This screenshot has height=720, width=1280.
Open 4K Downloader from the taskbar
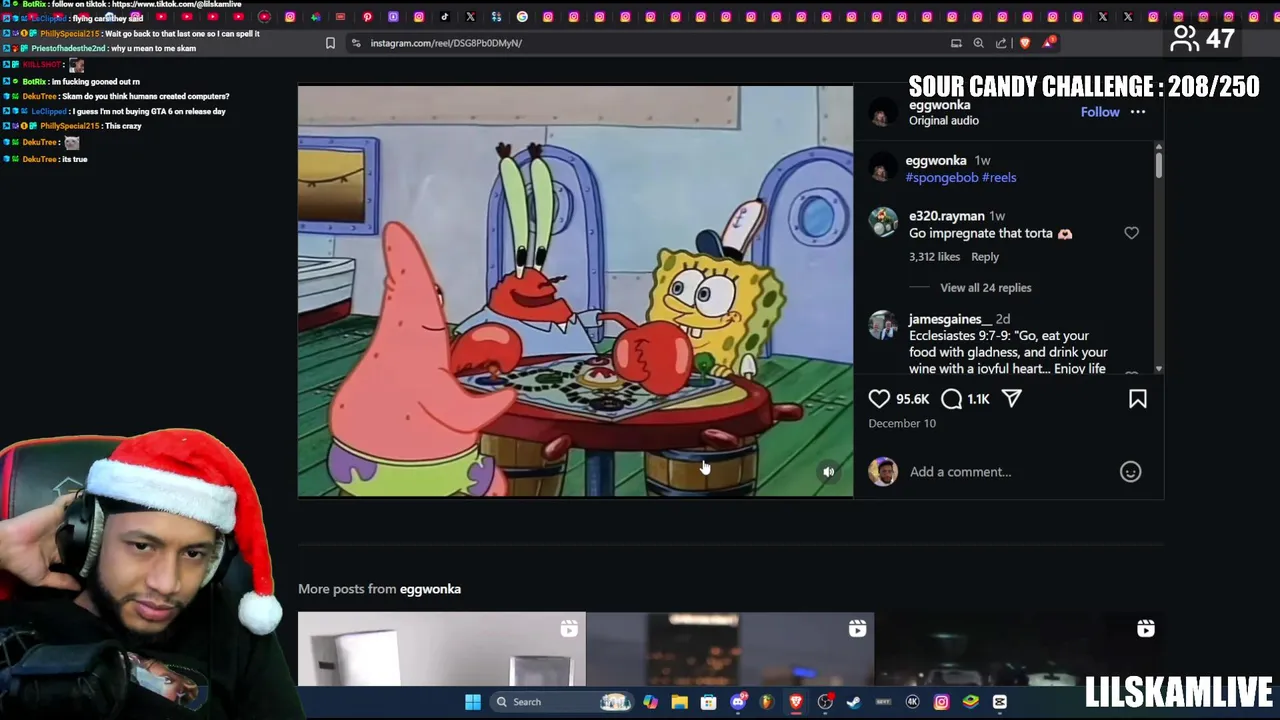(912, 702)
